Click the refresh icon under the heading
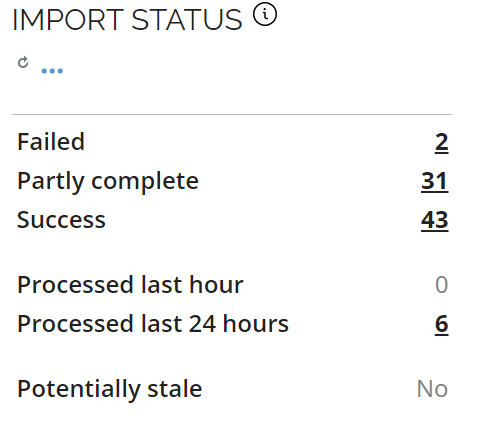Image resolution: width=478 pixels, height=424 pixels. click(x=23, y=62)
